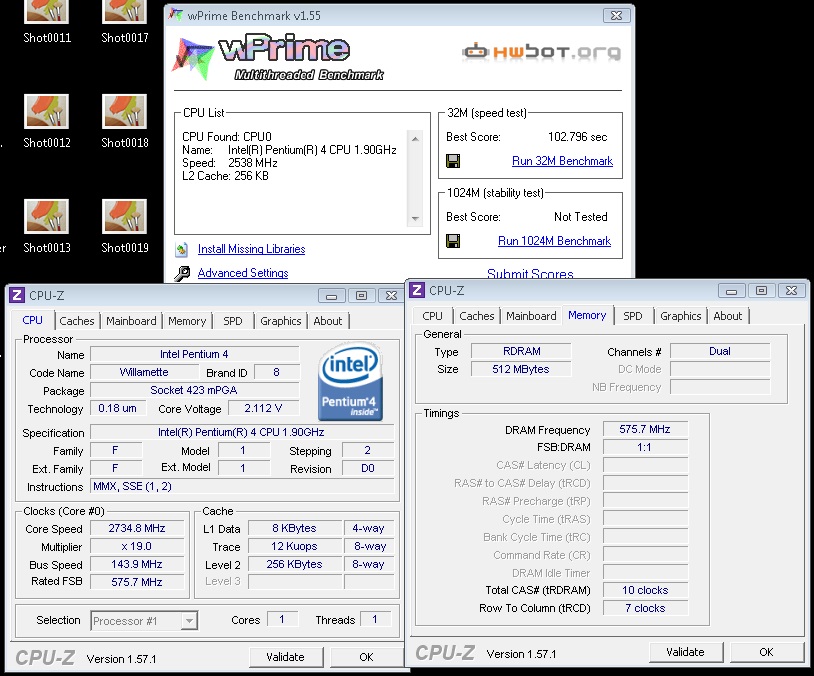Click the Multiplier x 19.0 value
Viewport: 814px width, 676px height.
pos(137,547)
